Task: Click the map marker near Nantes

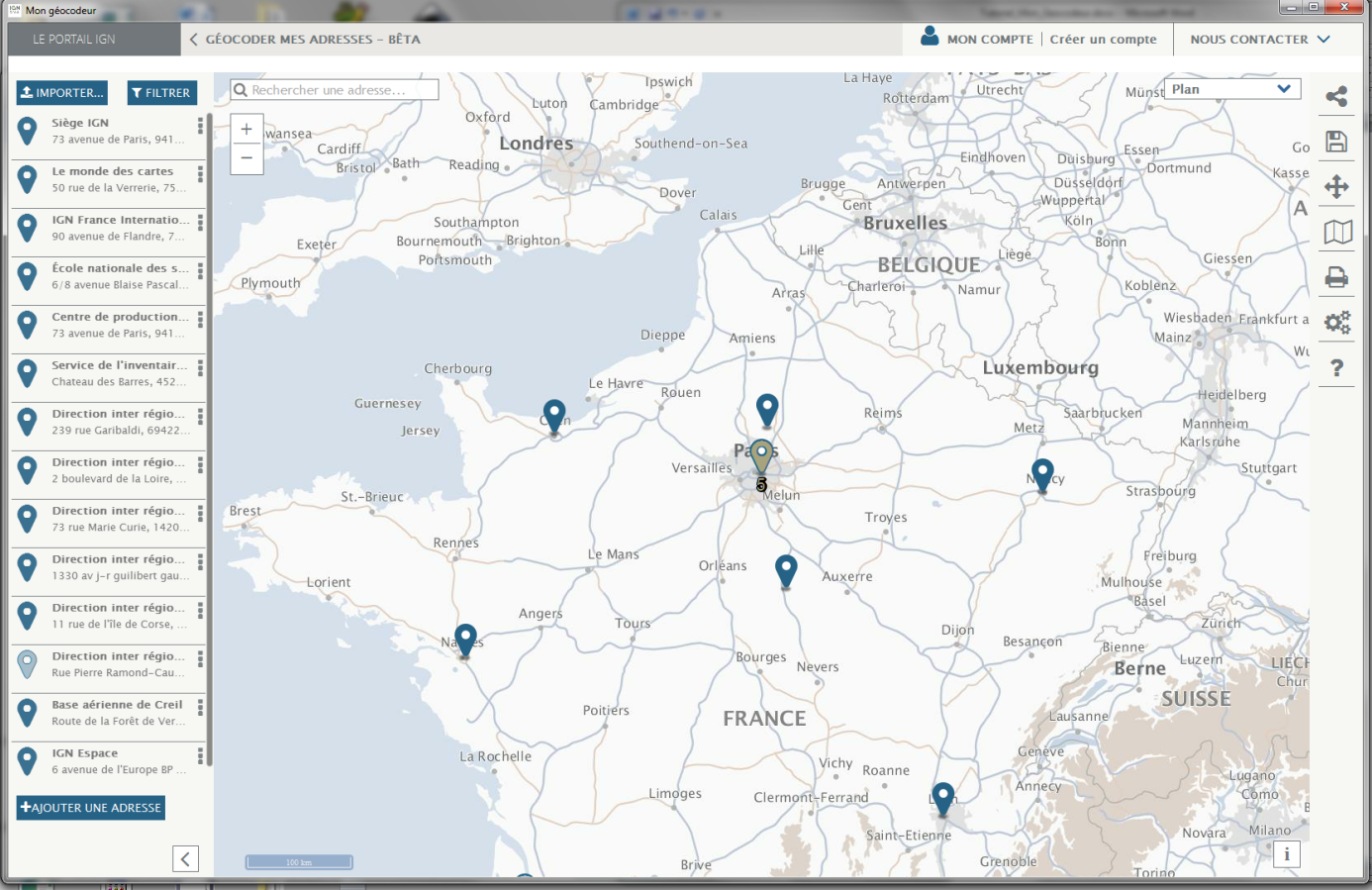Action: click(465, 640)
